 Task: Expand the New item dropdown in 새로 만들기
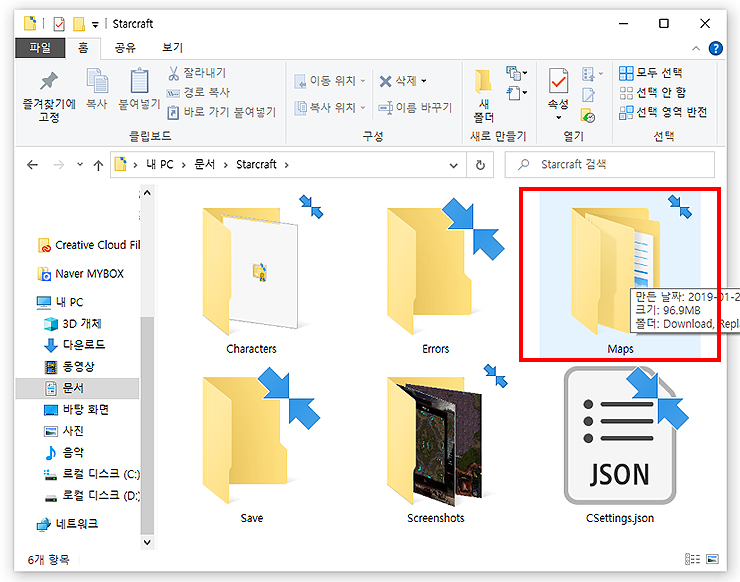coord(517,73)
